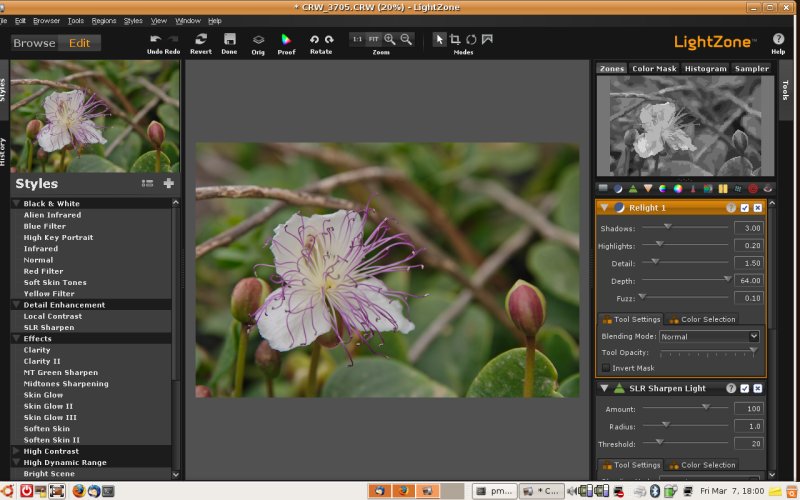The image size is (800, 500).
Task: Click the add new style plus icon
Action: [x=168, y=183]
